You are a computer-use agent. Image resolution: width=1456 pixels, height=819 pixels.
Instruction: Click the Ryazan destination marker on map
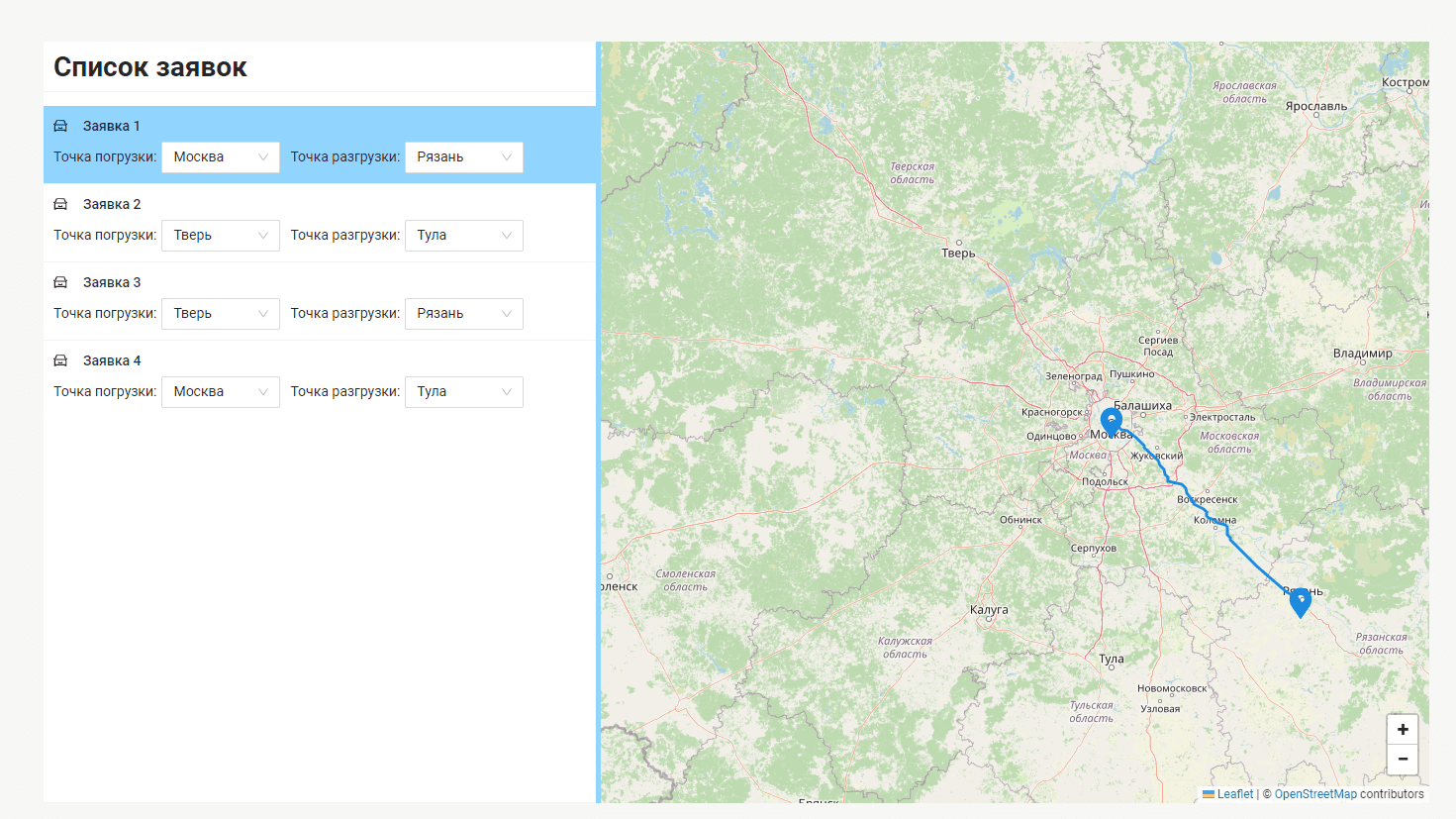(x=1301, y=601)
